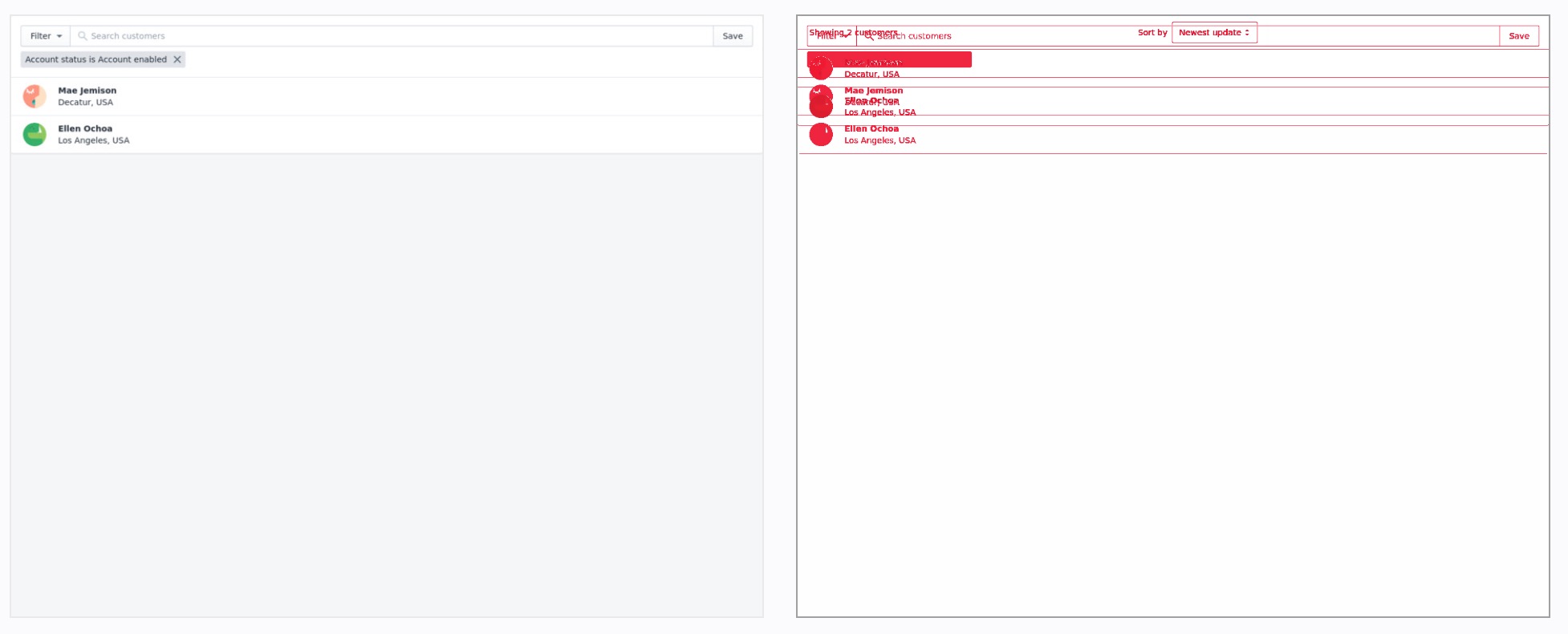Remove the Account enabled filter tag
Viewport: 1568px width, 634px height.
[x=177, y=59]
